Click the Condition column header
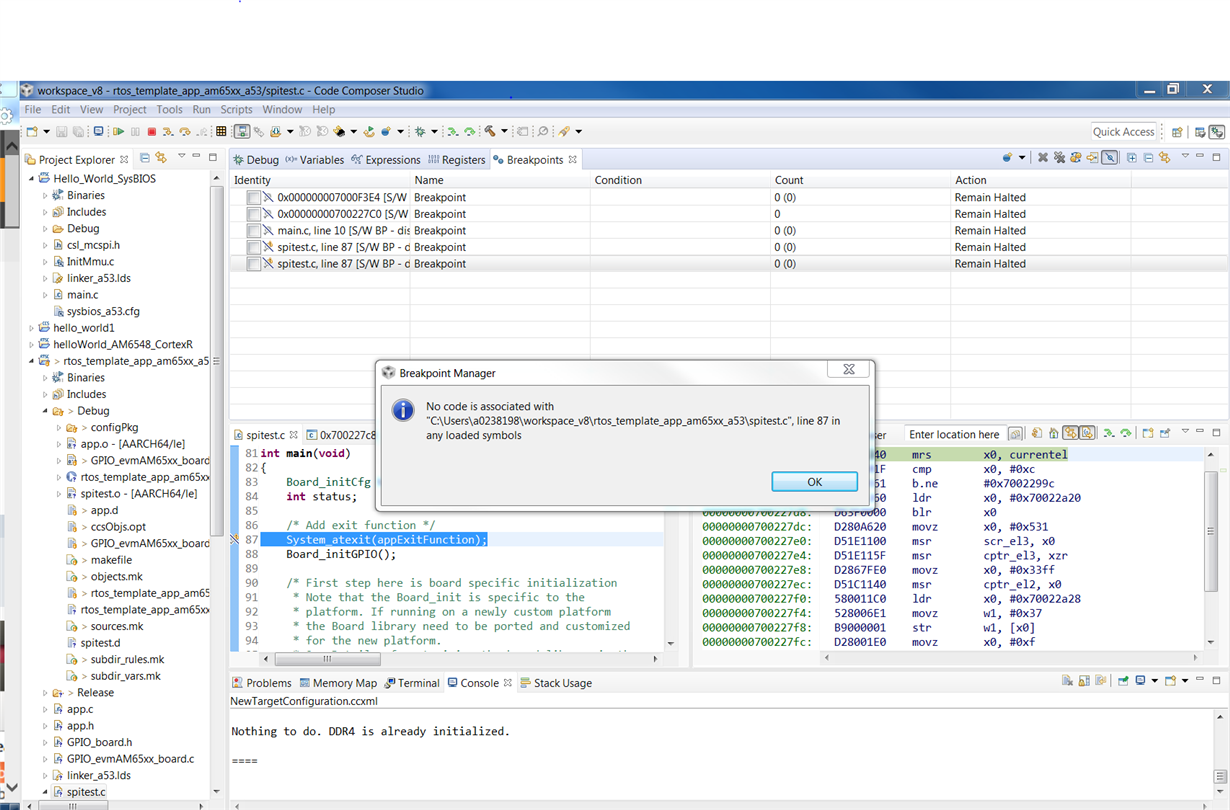This screenshot has width=1230, height=810. (679, 180)
